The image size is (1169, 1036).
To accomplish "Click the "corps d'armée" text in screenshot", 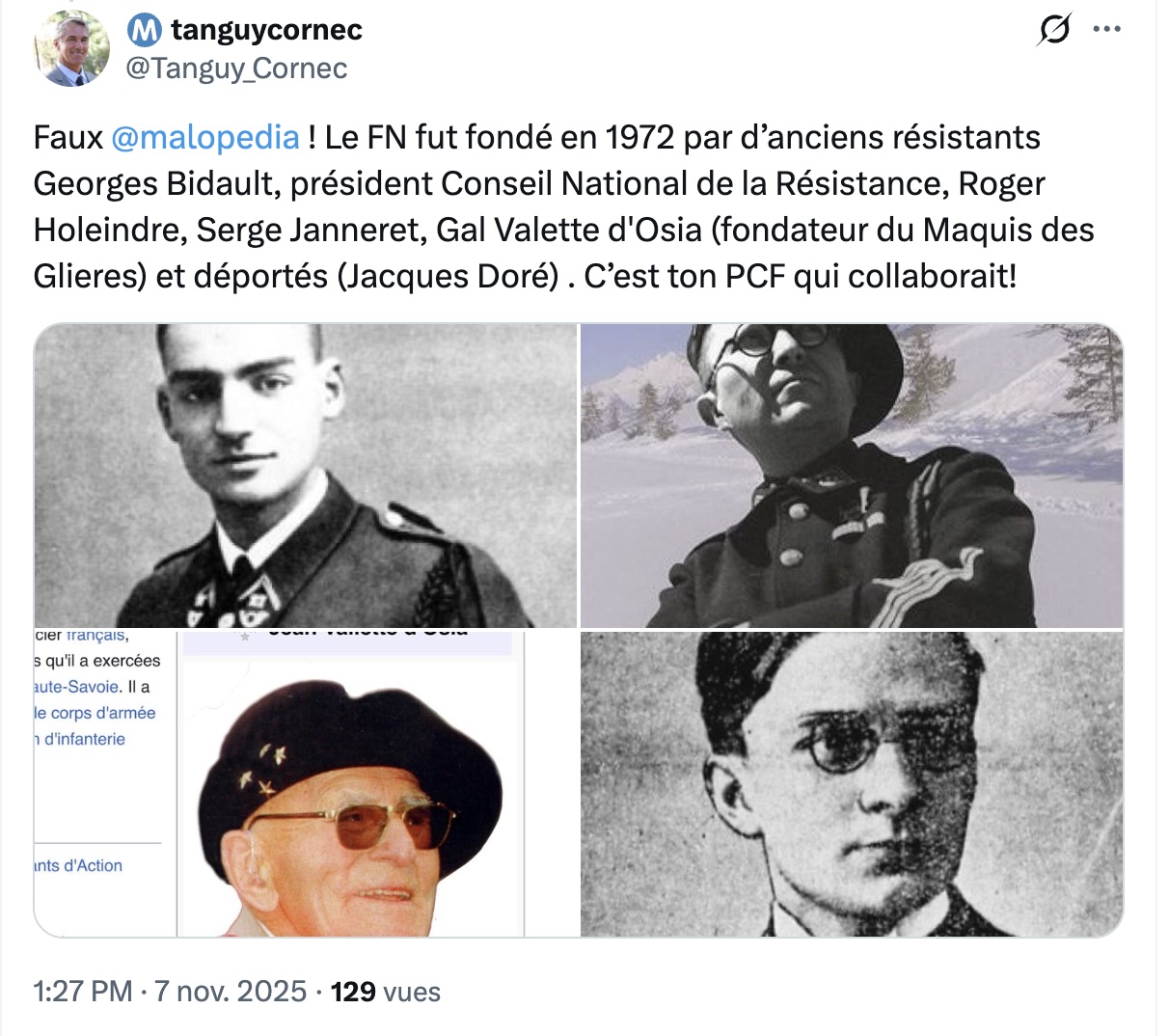I will tap(102, 713).
